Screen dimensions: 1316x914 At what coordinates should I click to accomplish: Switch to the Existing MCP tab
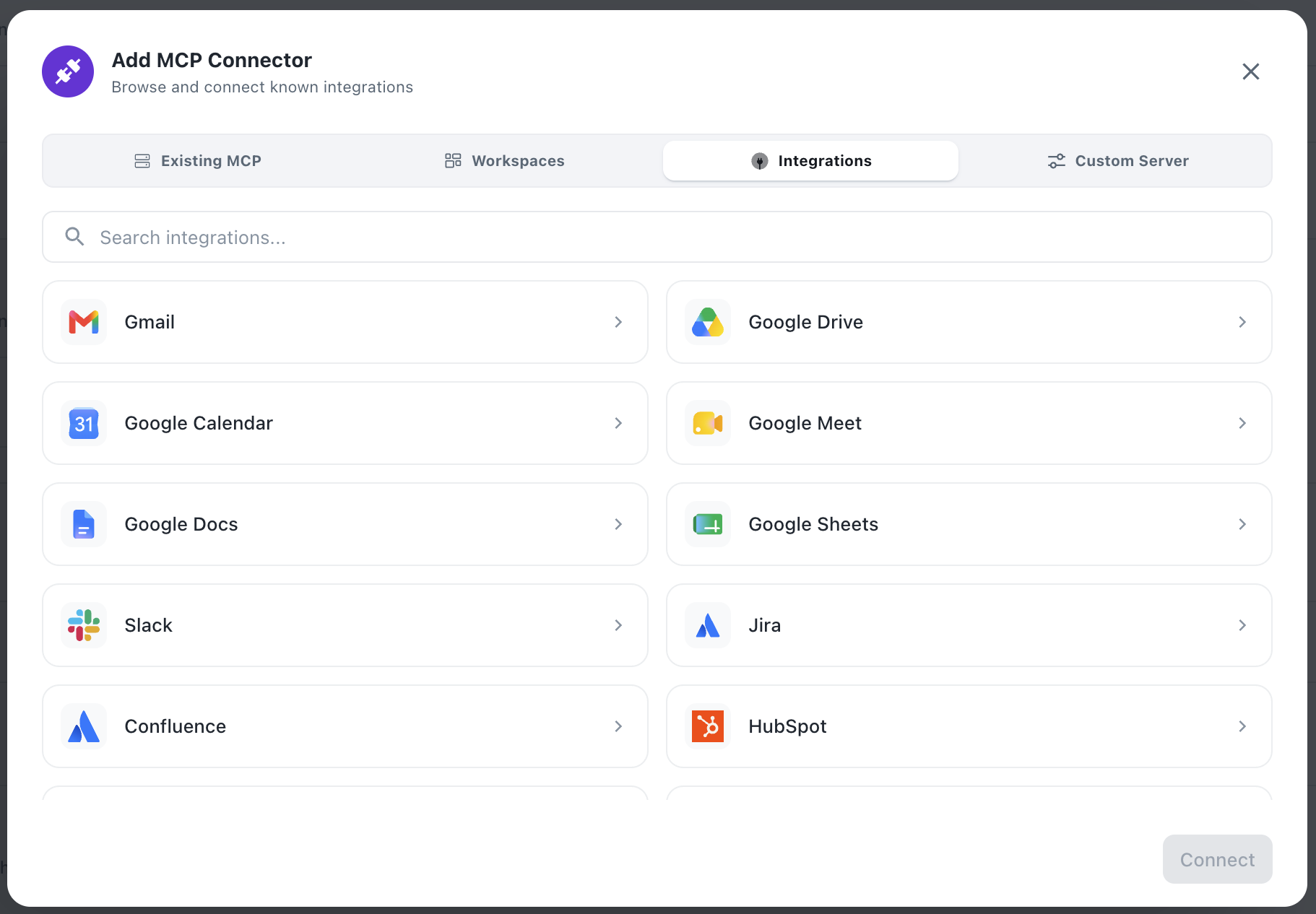click(x=197, y=161)
